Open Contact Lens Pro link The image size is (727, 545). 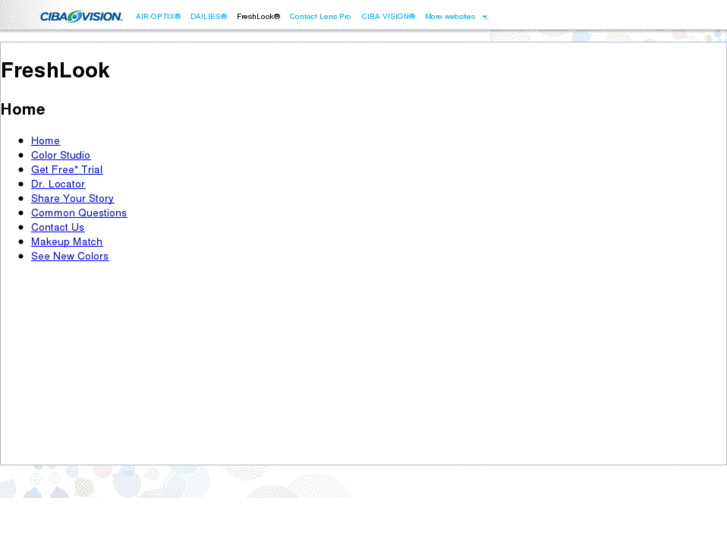tap(320, 16)
